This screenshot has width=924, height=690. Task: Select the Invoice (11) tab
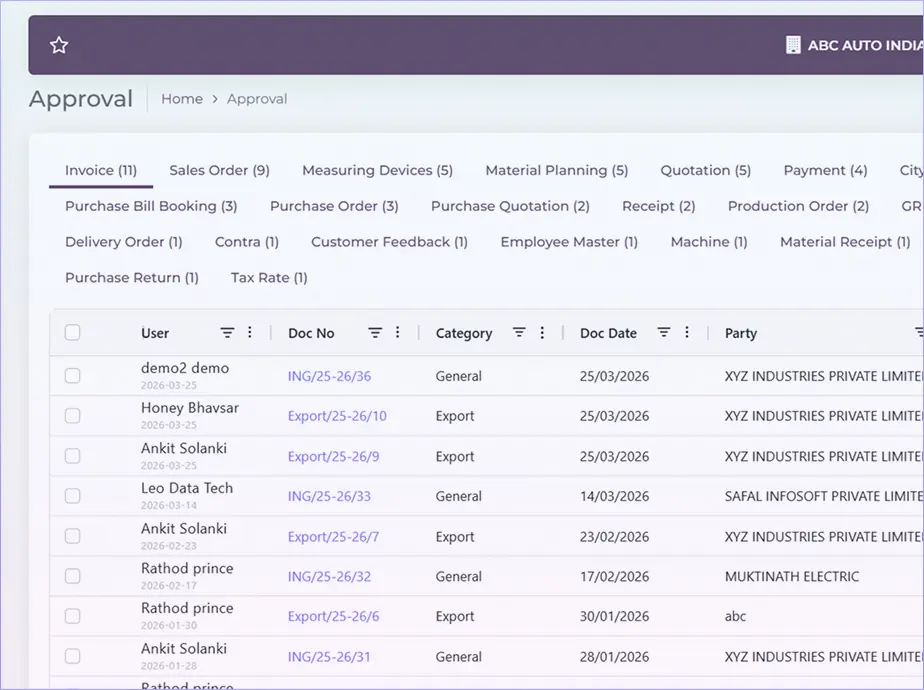pos(101,170)
